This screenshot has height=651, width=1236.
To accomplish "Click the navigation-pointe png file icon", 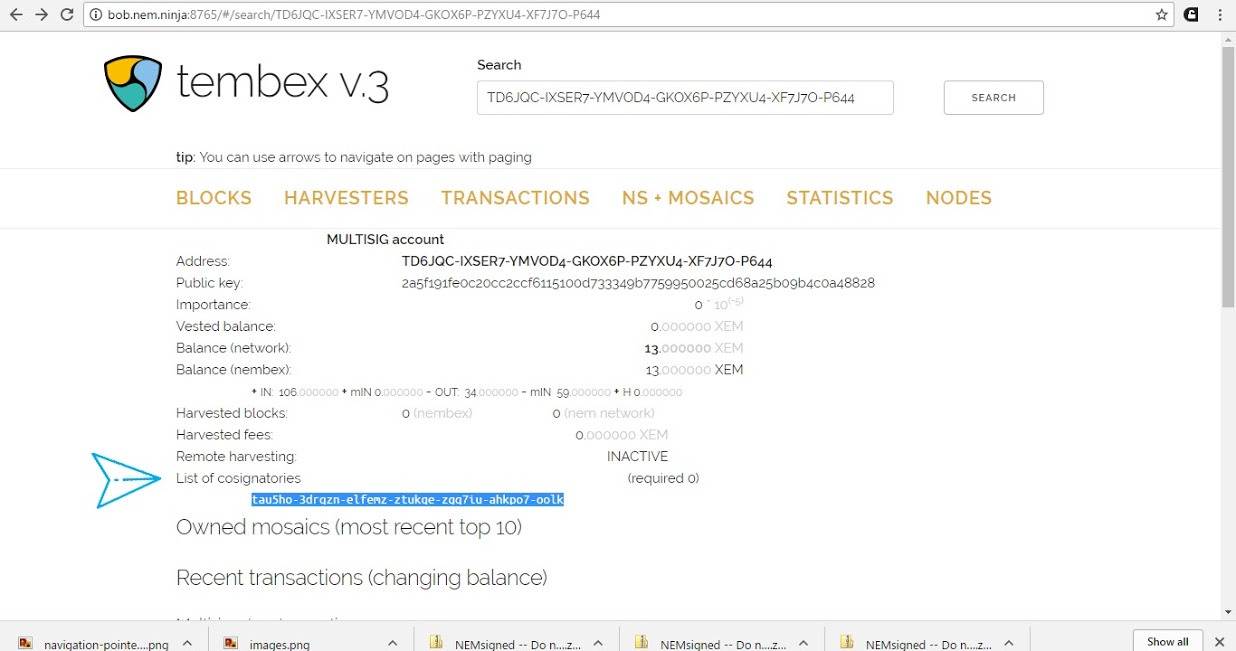I will [x=26, y=643].
